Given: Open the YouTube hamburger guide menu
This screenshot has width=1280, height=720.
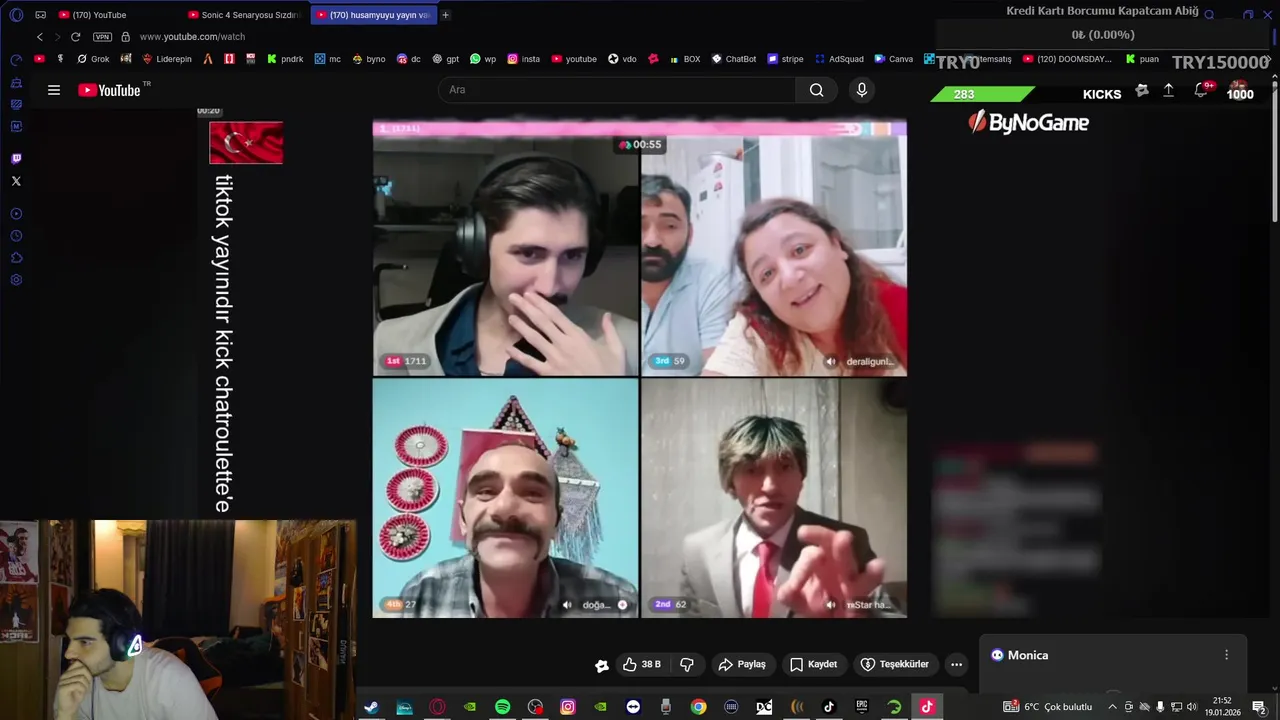Looking at the screenshot, I should pos(54,90).
